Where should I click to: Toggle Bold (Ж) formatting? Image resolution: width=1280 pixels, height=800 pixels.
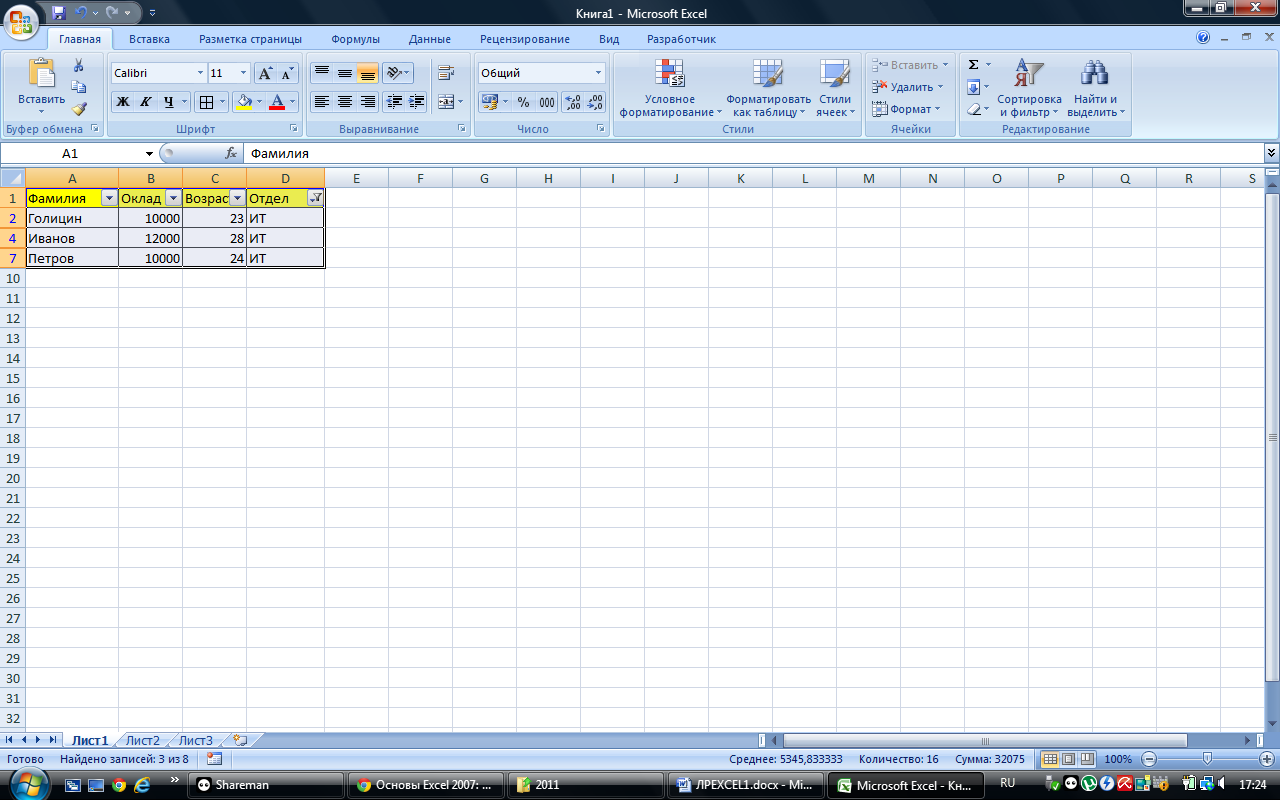click(122, 102)
